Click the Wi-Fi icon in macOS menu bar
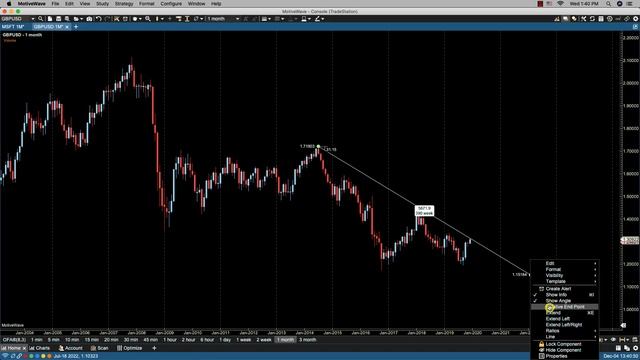640x360 pixels. [x=560, y=4]
